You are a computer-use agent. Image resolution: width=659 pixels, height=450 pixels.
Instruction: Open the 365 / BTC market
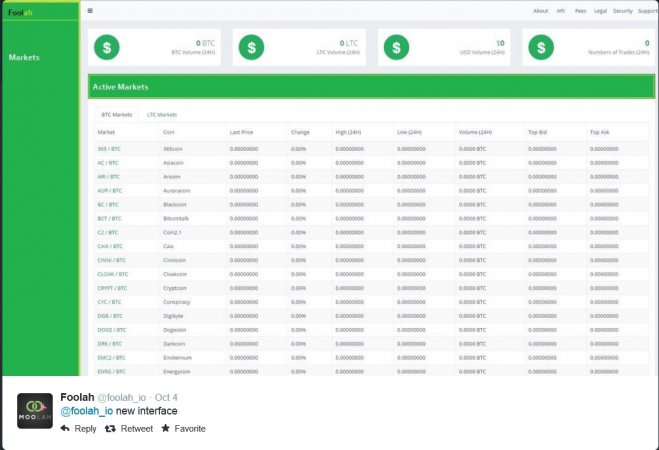coord(109,149)
